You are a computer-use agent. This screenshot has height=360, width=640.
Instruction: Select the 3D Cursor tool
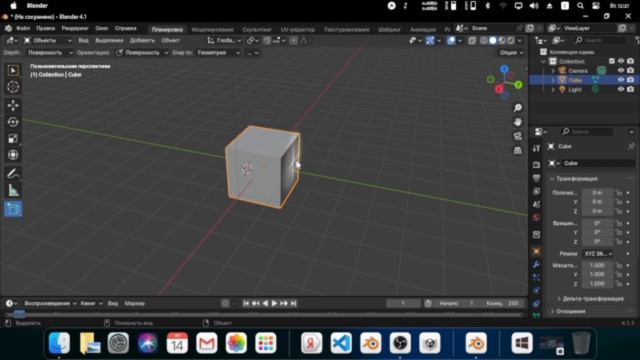tap(13, 87)
